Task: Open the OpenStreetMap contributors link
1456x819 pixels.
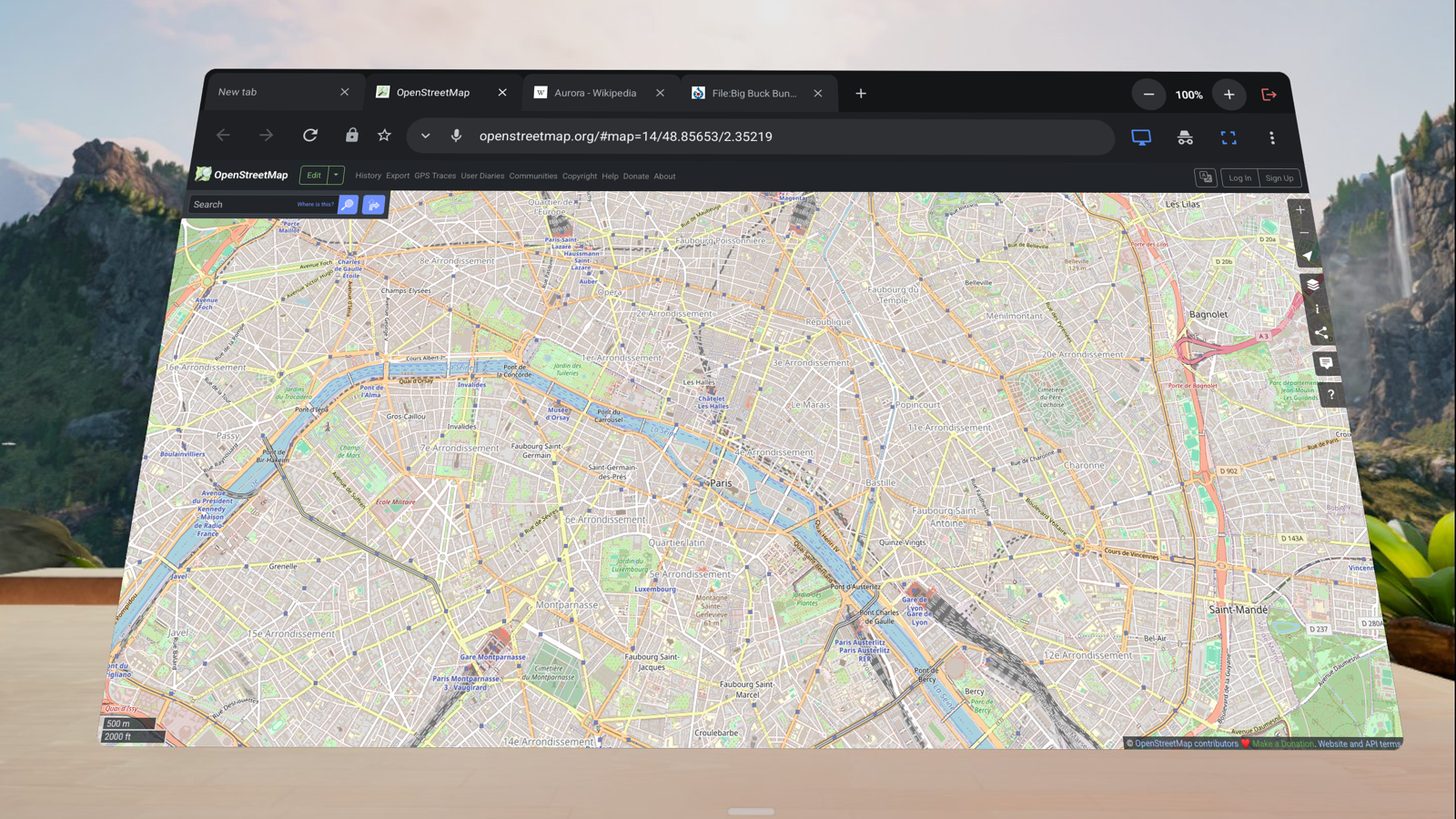Action: pyautogui.click(x=1186, y=743)
